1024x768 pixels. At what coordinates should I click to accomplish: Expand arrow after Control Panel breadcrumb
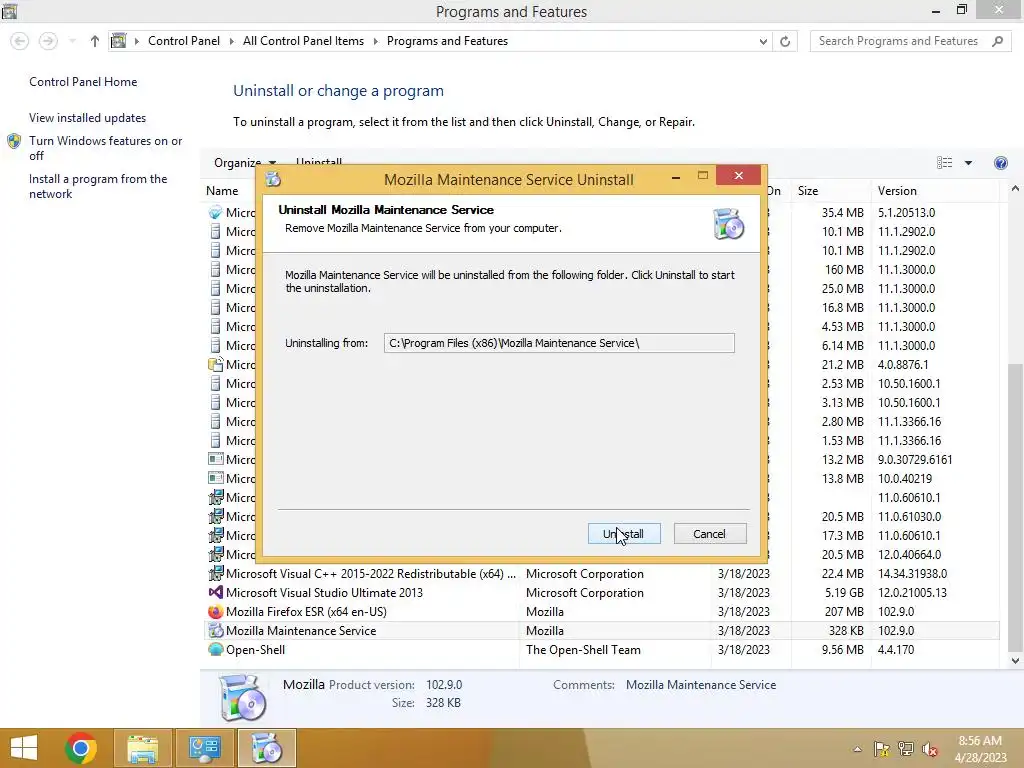click(x=231, y=41)
